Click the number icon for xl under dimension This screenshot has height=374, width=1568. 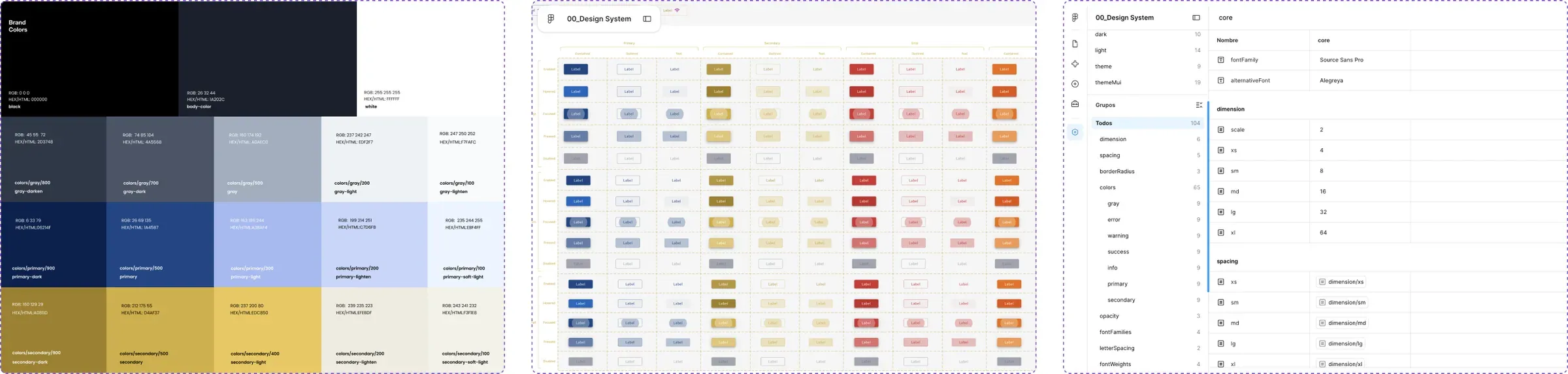click(1220, 233)
